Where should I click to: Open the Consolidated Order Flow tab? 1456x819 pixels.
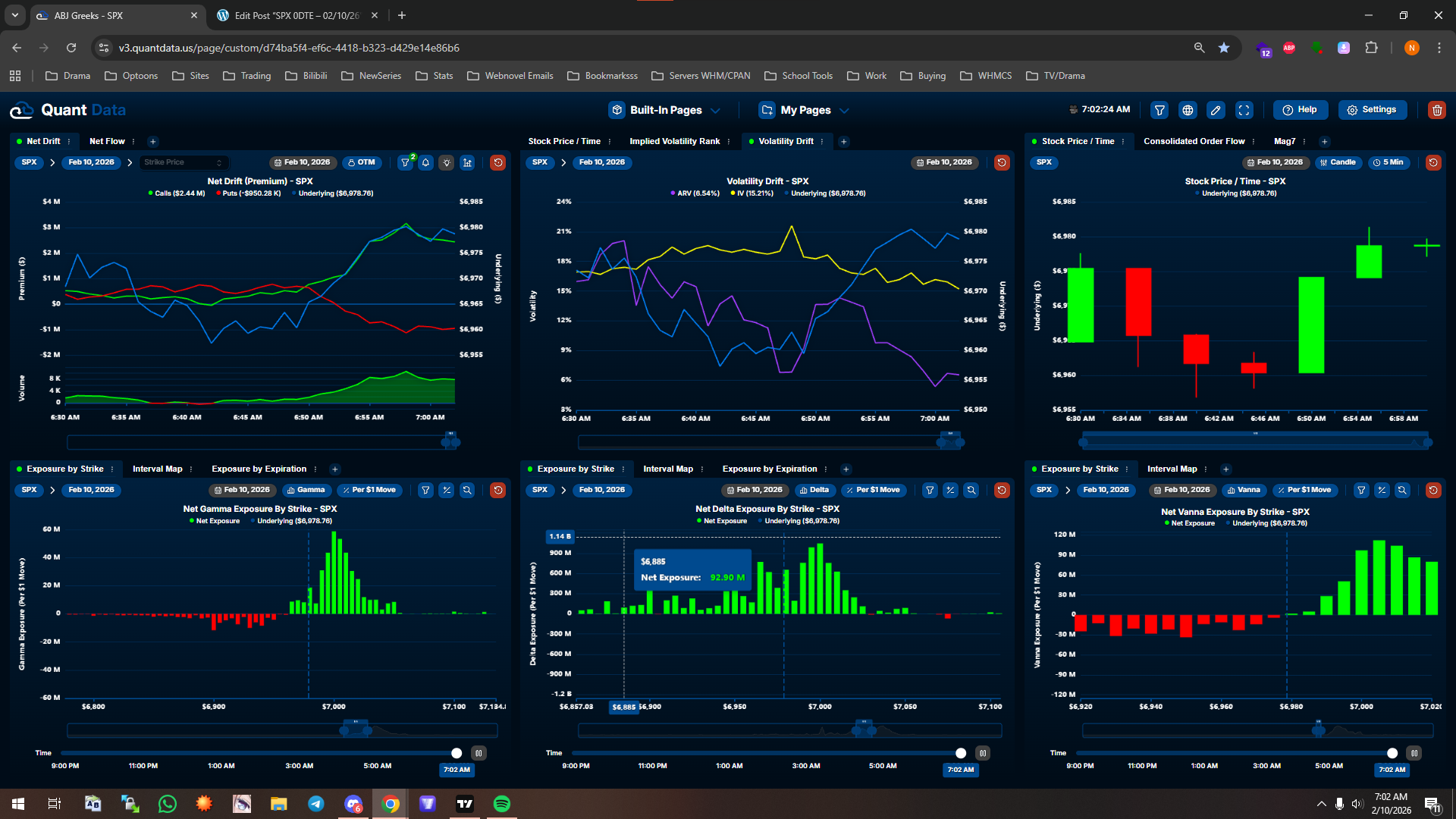pos(1194,141)
